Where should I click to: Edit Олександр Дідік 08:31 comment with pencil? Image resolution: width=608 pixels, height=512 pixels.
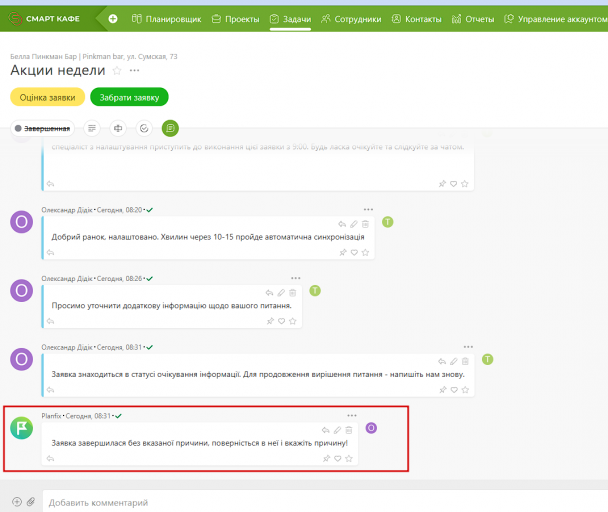(454, 362)
